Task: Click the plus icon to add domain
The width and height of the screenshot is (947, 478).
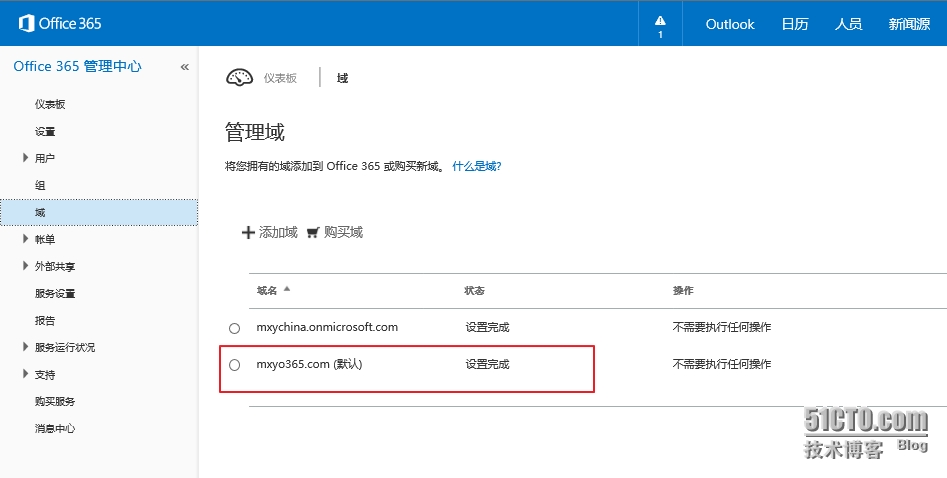Action: [x=248, y=233]
